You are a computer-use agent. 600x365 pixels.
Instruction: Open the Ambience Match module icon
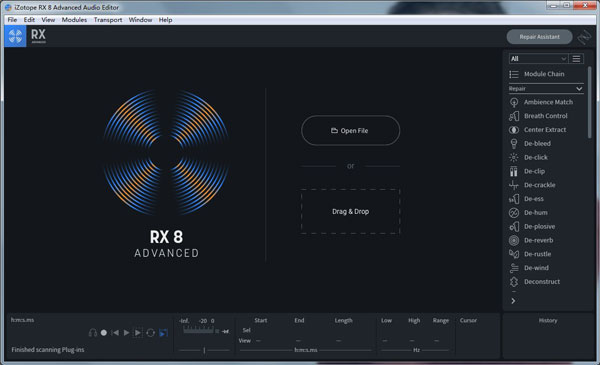pos(514,102)
